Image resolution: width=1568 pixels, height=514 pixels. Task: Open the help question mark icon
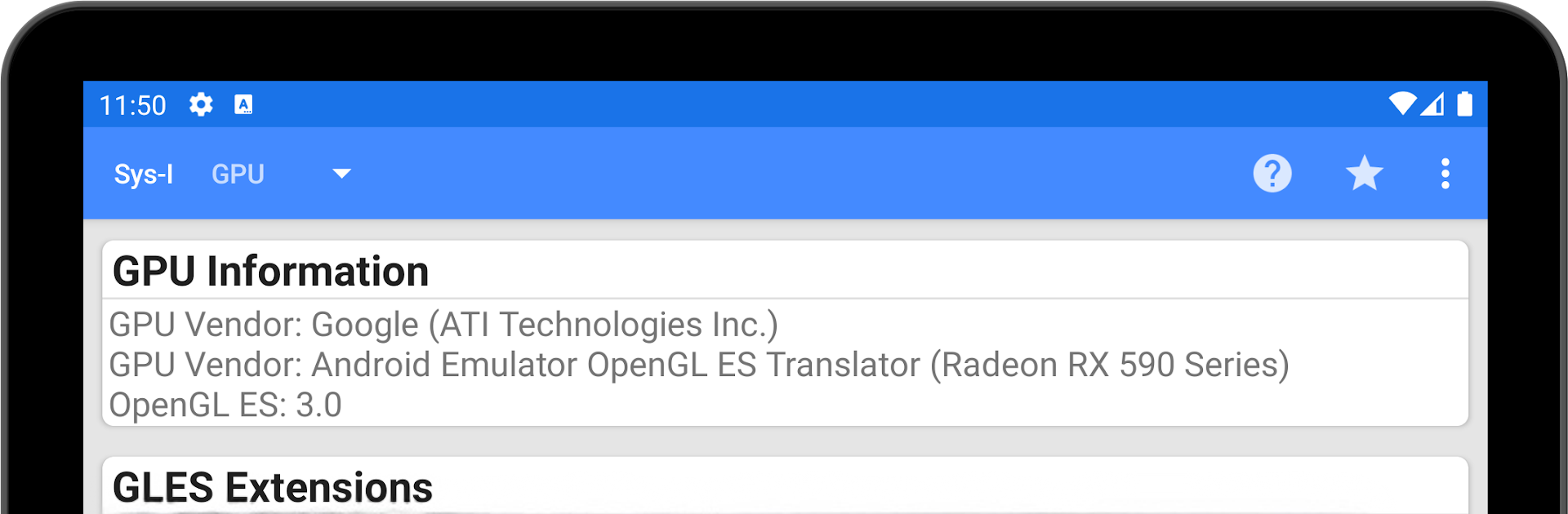click(x=1272, y=174)
